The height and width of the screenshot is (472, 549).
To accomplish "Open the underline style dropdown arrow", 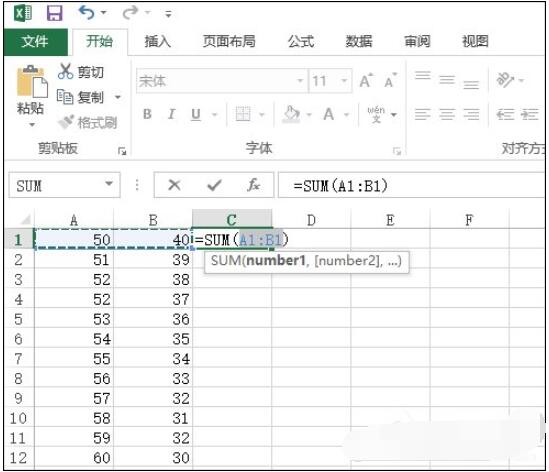I will (215, 114).
